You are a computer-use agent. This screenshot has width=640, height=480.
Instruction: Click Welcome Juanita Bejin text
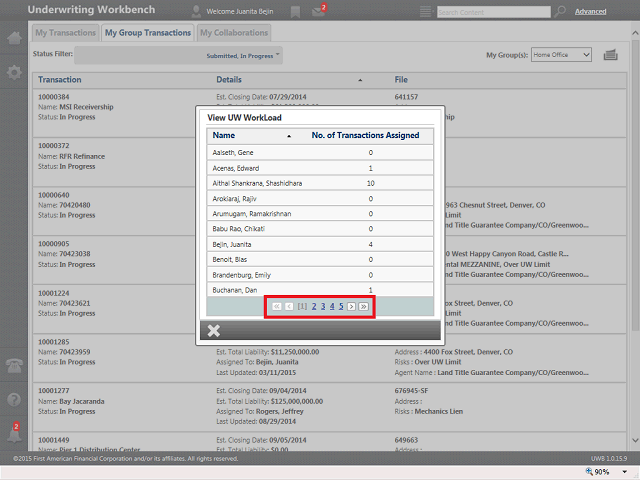(x=240, y=11)
